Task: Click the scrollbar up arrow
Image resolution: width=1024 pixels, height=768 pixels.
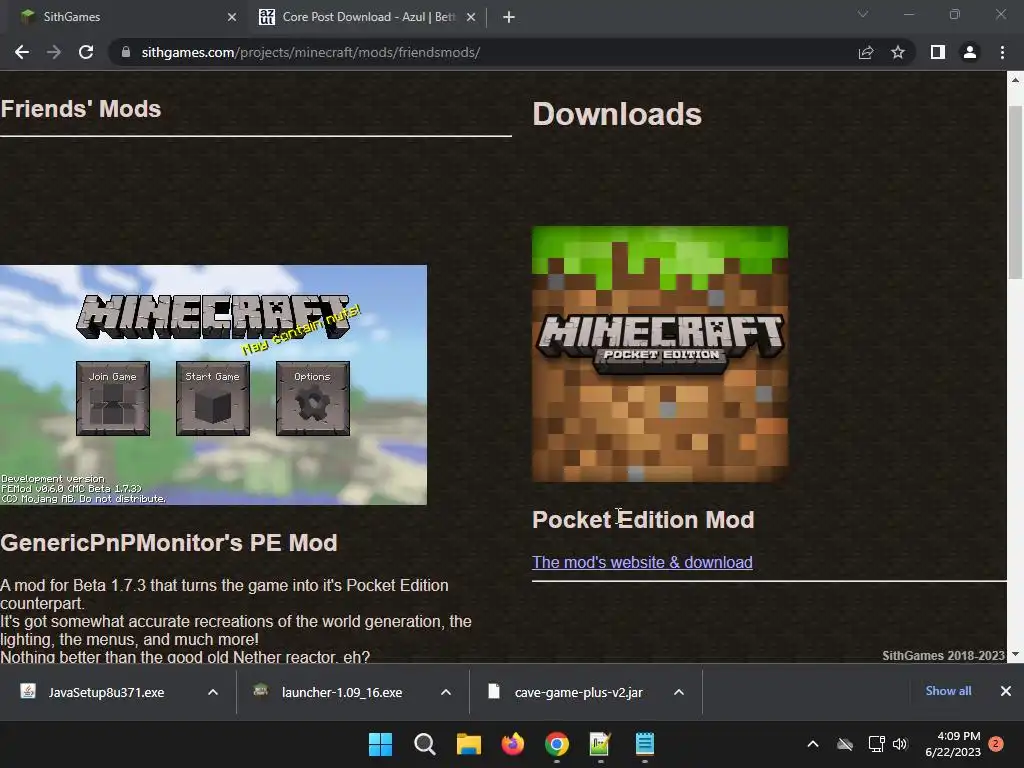Action: point(1015,80)
